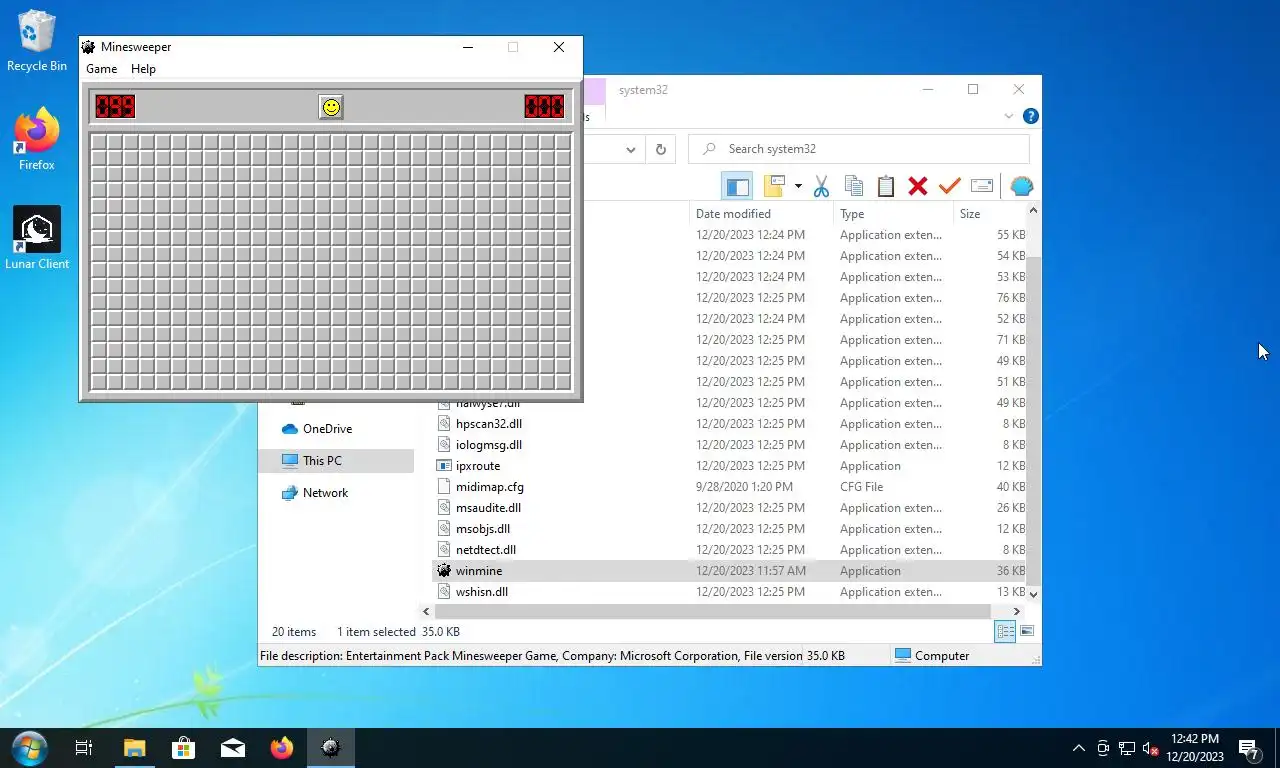Click the blue Help question mark icon
Viewport: 1280px width, 768px height.
[x=1031, y=116]
